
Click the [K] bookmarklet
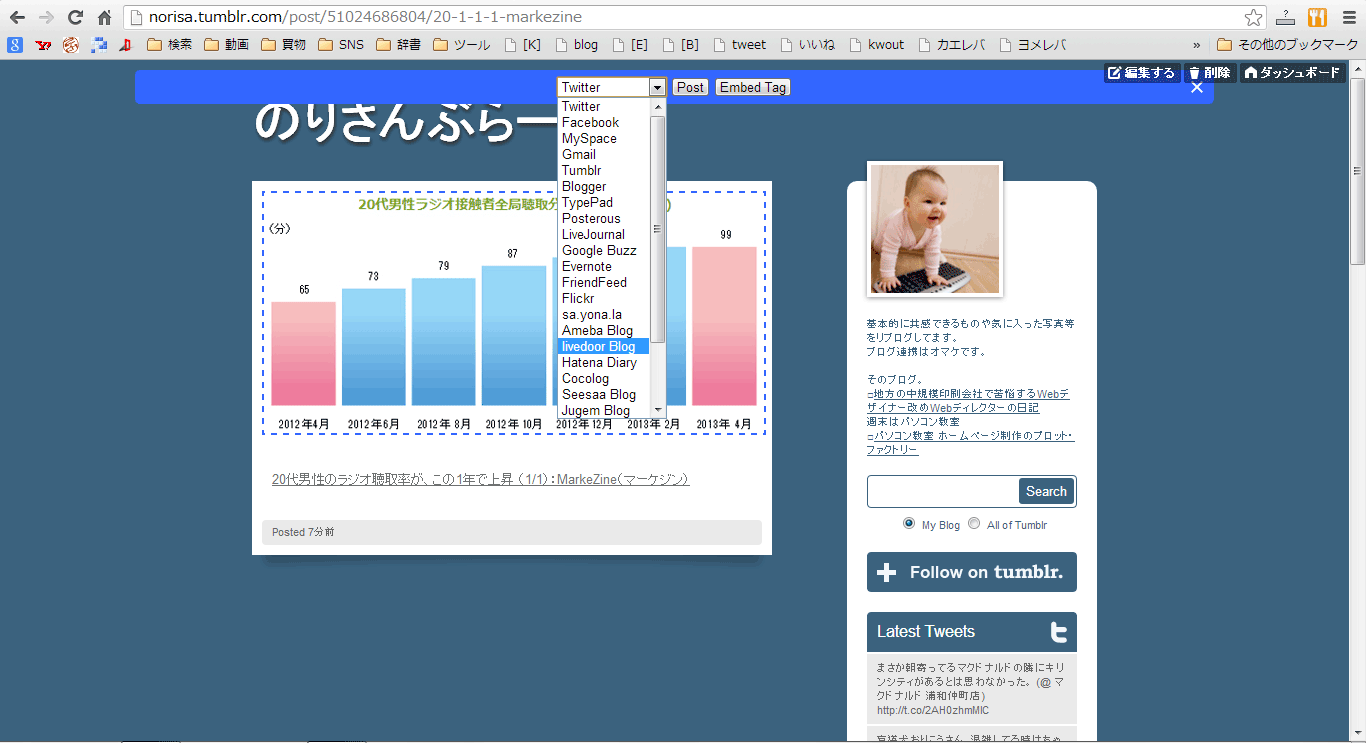(x=522, y=44)
